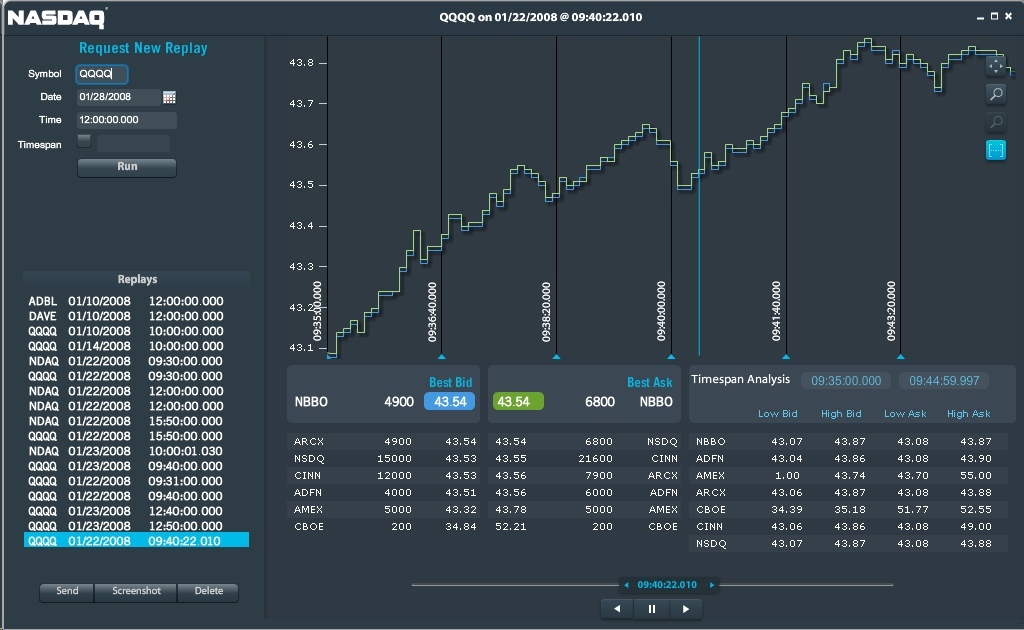Nudge time back with small left arrow
The width and height of the screenshot is (1024, 630).
coord(626,585)
